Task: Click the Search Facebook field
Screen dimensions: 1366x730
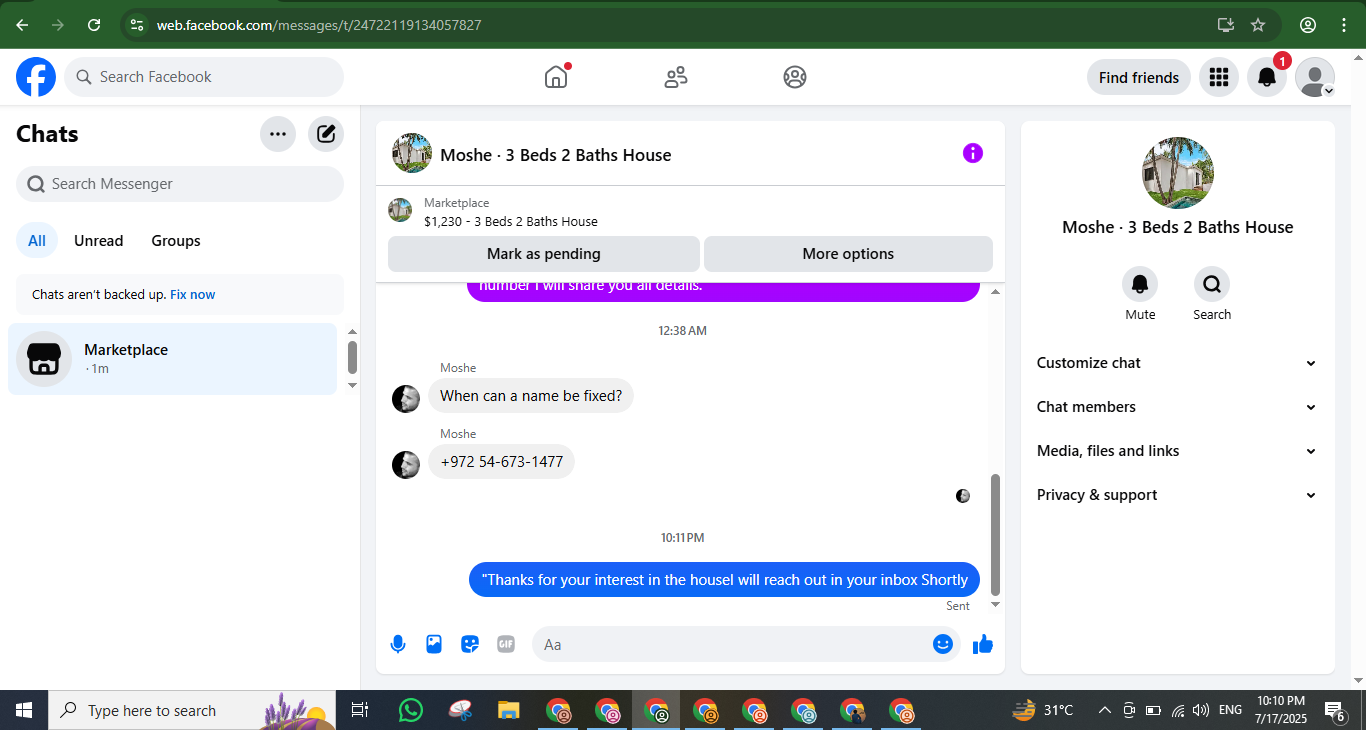Action: tap(204, 77)
